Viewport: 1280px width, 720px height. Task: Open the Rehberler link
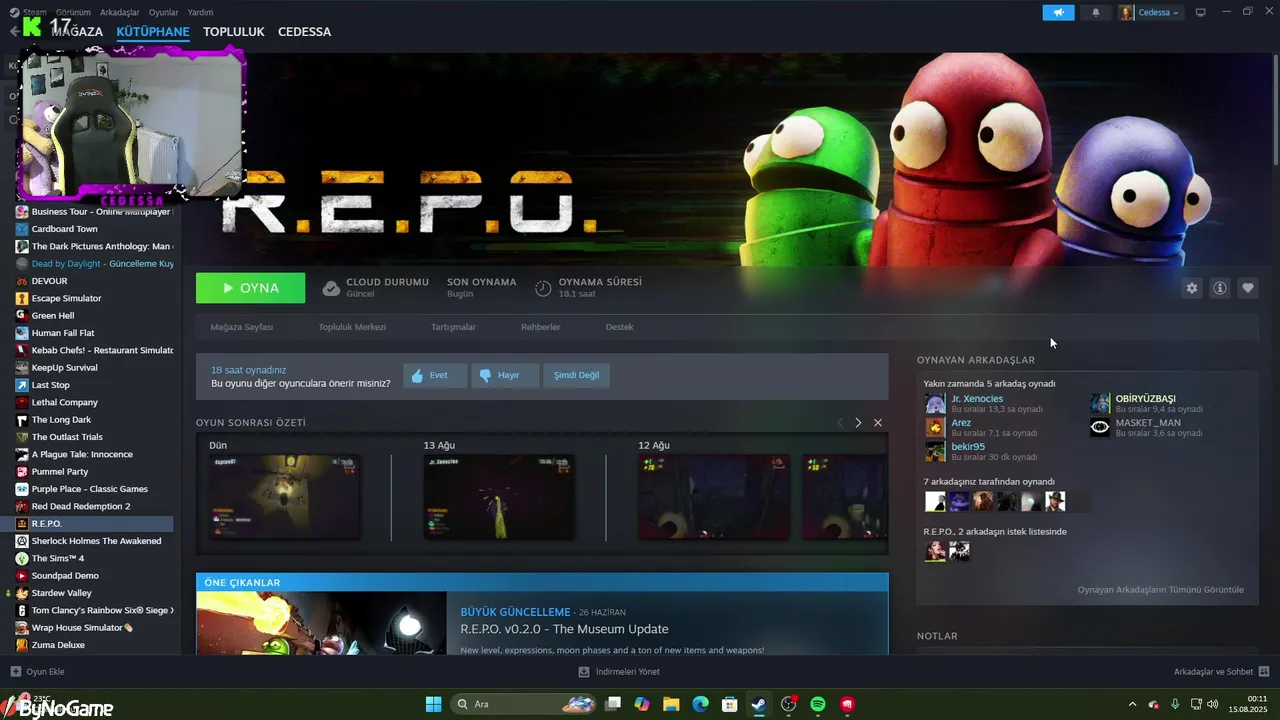[540, 327]
